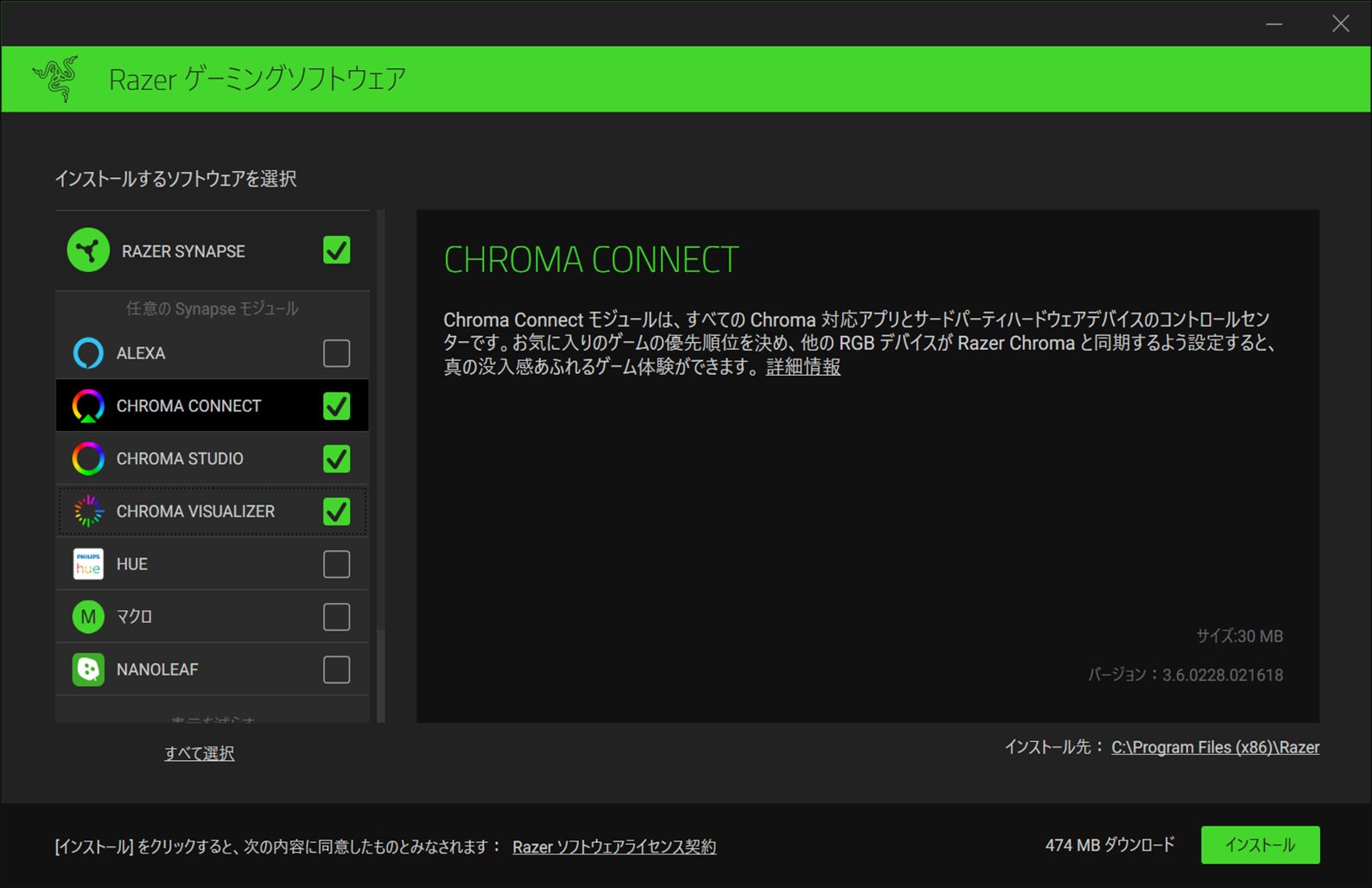Uncheck the Chroma Connect checkbox
The image size is (1372, 888).
(336, 406)
